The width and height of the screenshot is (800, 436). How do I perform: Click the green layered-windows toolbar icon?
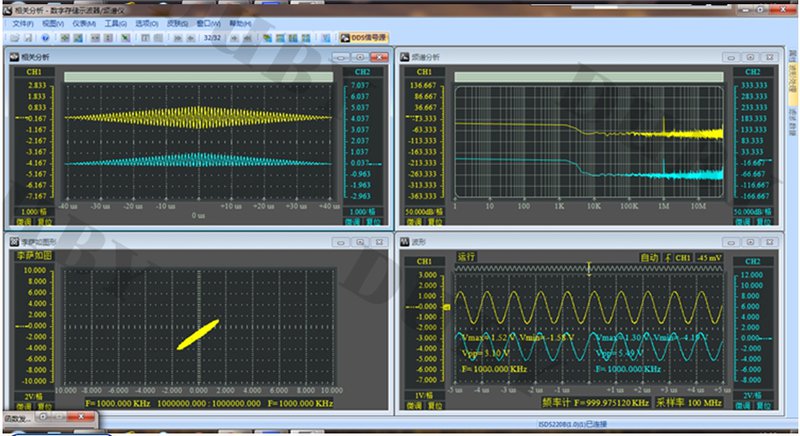pyautogui.click(x=267, y=38)
